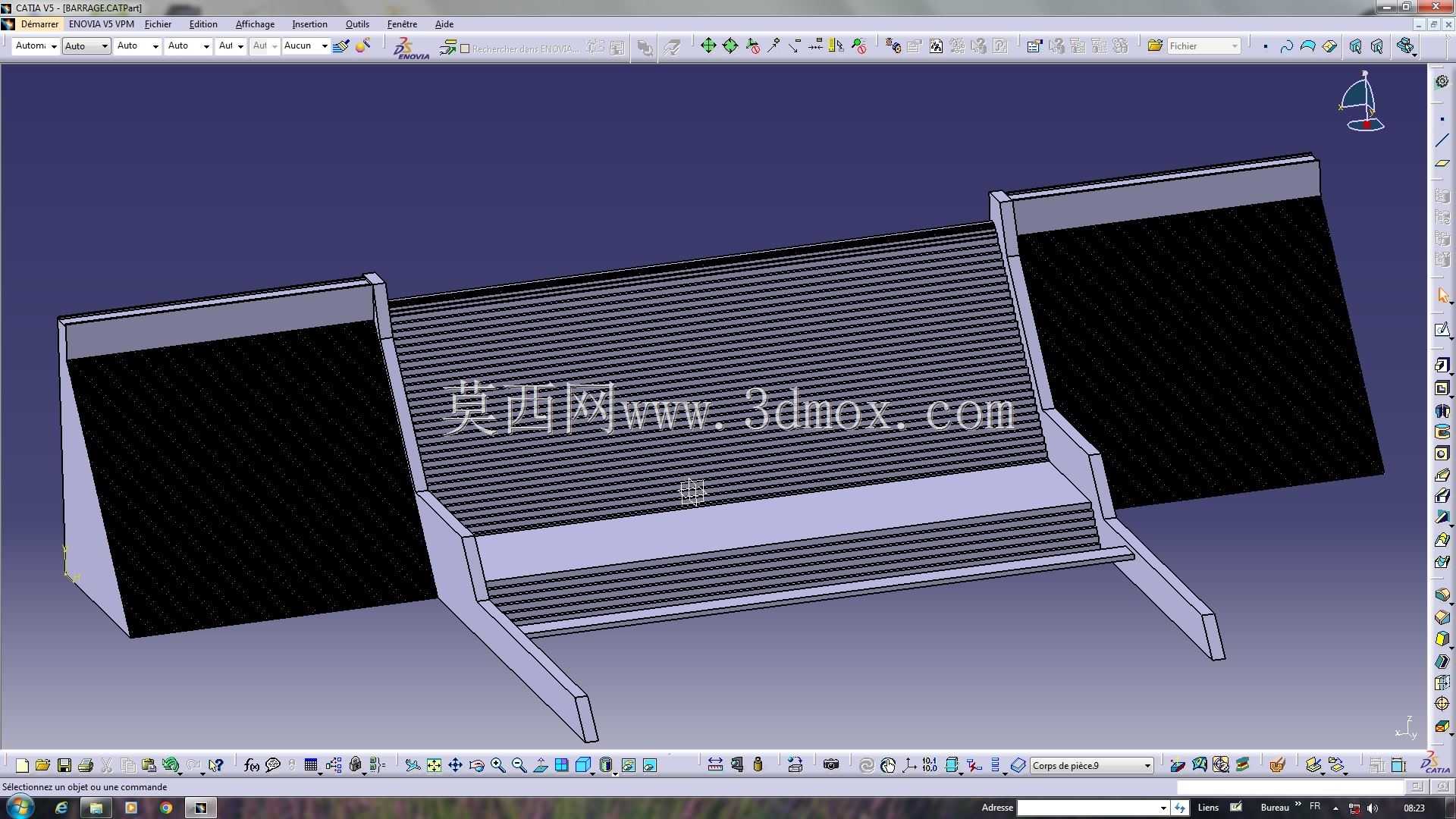
Task: Open Chrome from the taskbar
Action: coord(166,808)
